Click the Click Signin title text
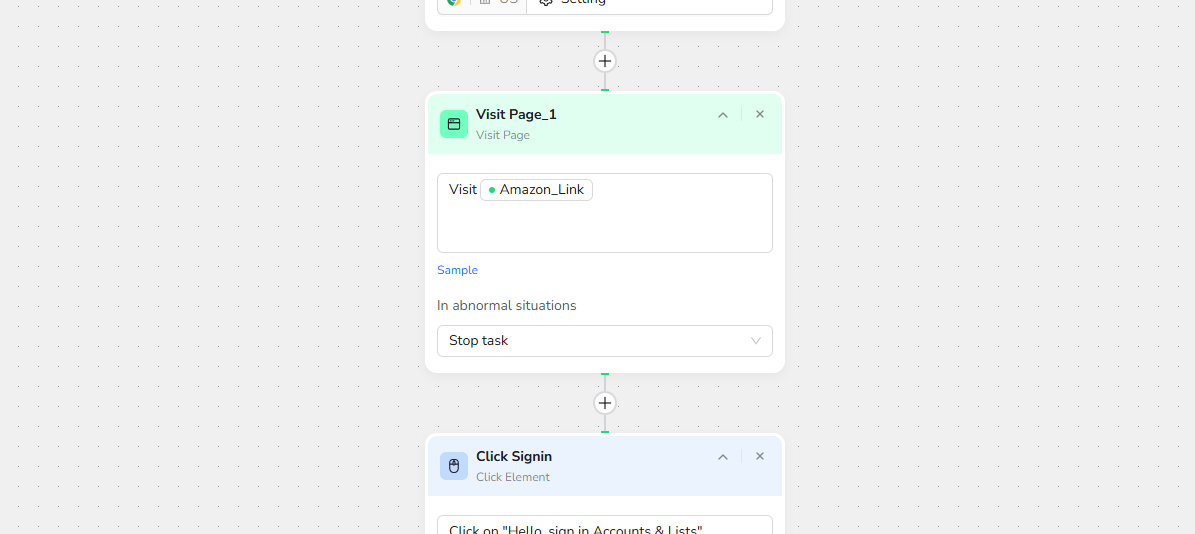Viewport: 1195px width, 534px height. click(514, 456)
